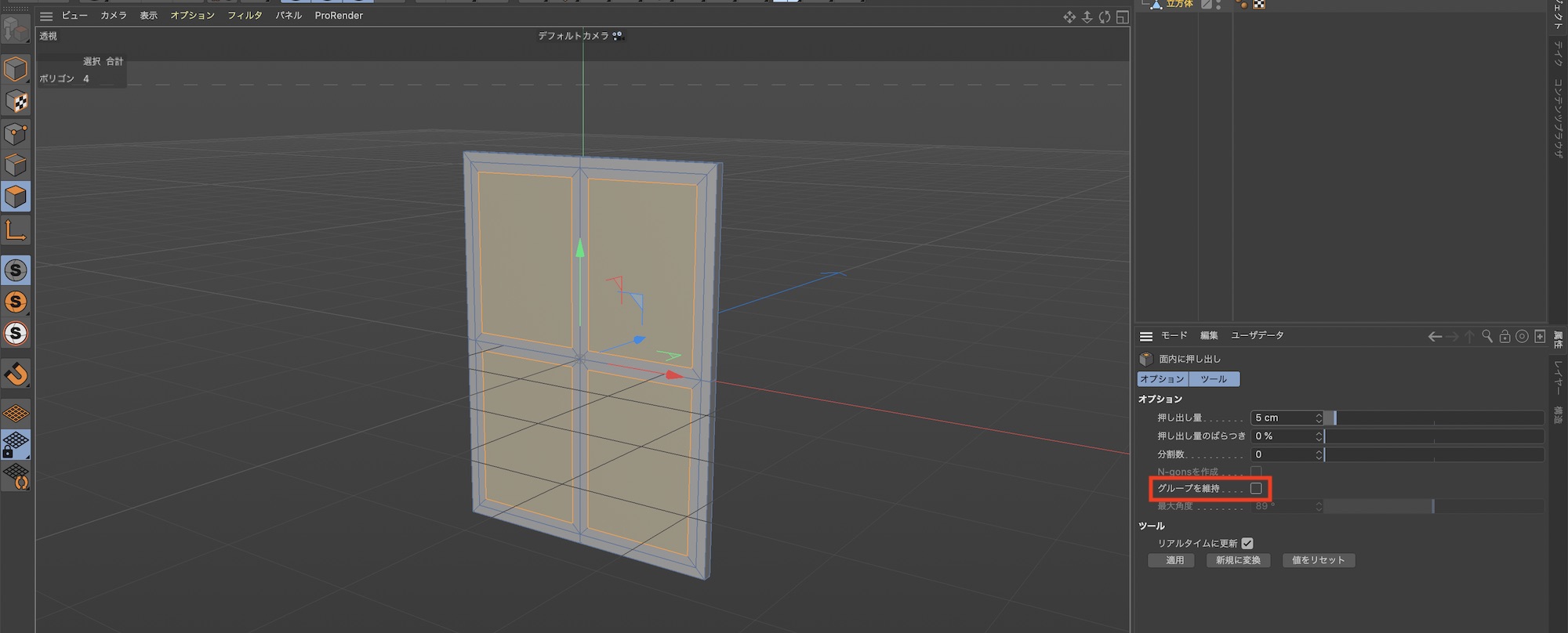1568x633 pixels.
Task: Uncheck the リアルタイムに更新 checkbox
Action: click(x=1247, y=543)
